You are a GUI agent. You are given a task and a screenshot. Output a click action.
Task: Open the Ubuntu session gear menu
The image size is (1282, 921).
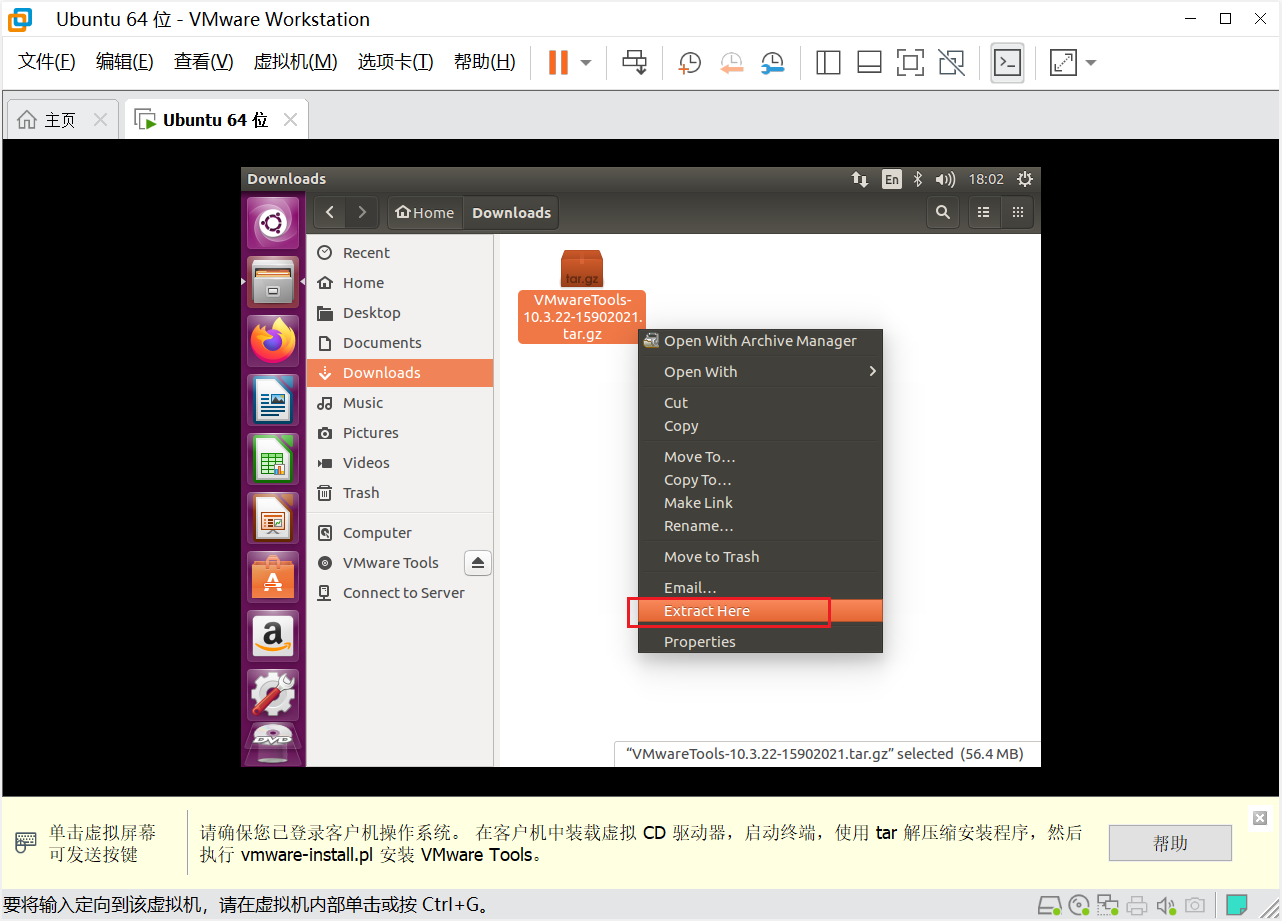[1024, 179]
